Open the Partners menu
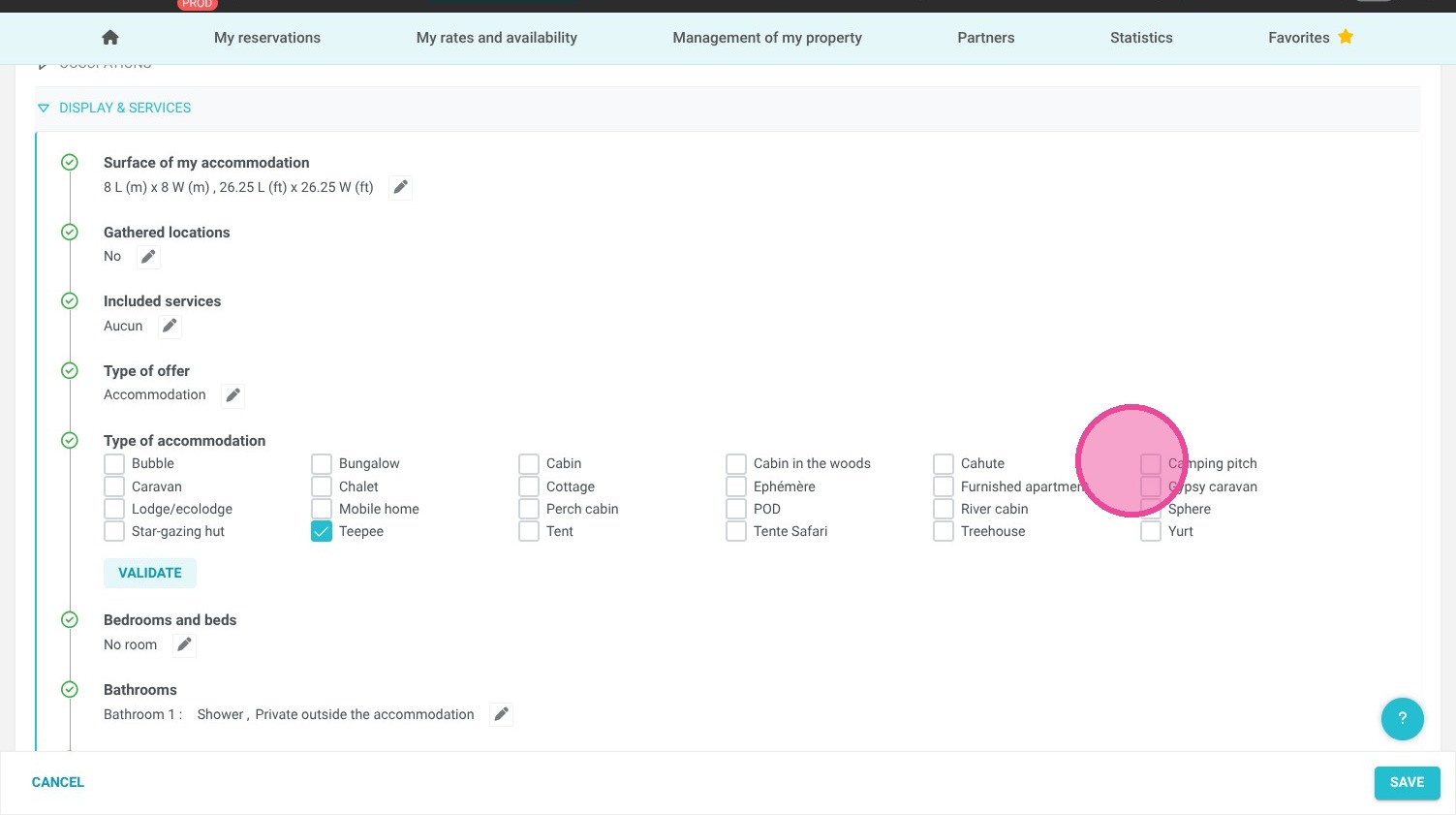Image resolution: width=1456 pixels, height=815 pixels. pos(986,38)
